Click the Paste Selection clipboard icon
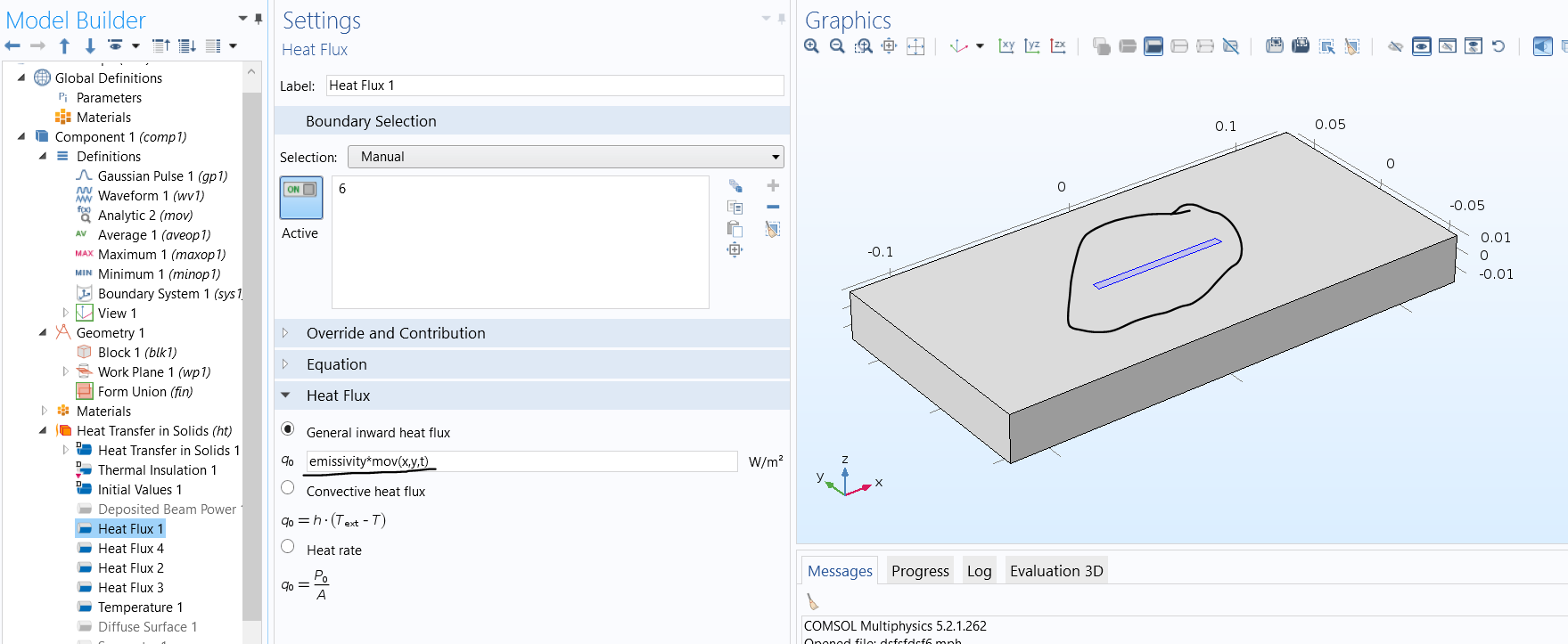This screenshot has height=644, width=1568. pos(735,229)
